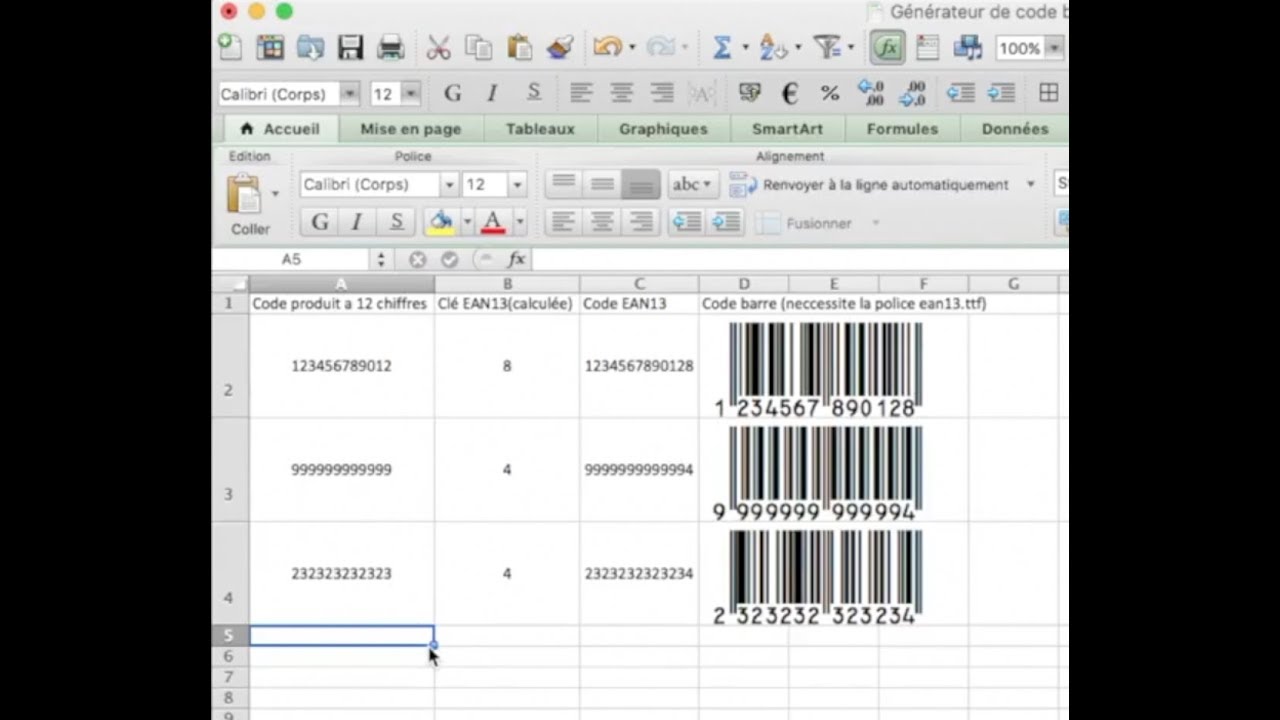Select bottom vertical alignment button
This screenshot has width=1280, height=720.
[641, 184]
